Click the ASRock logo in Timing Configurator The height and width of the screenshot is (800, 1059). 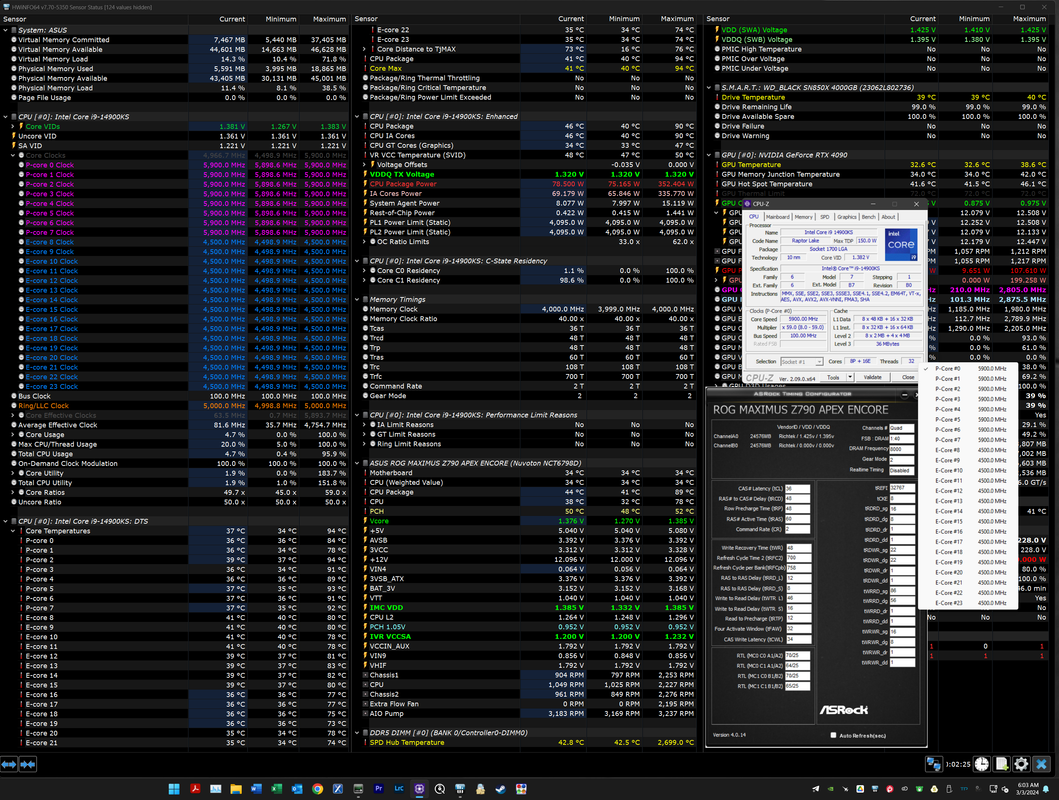point(844,710)
